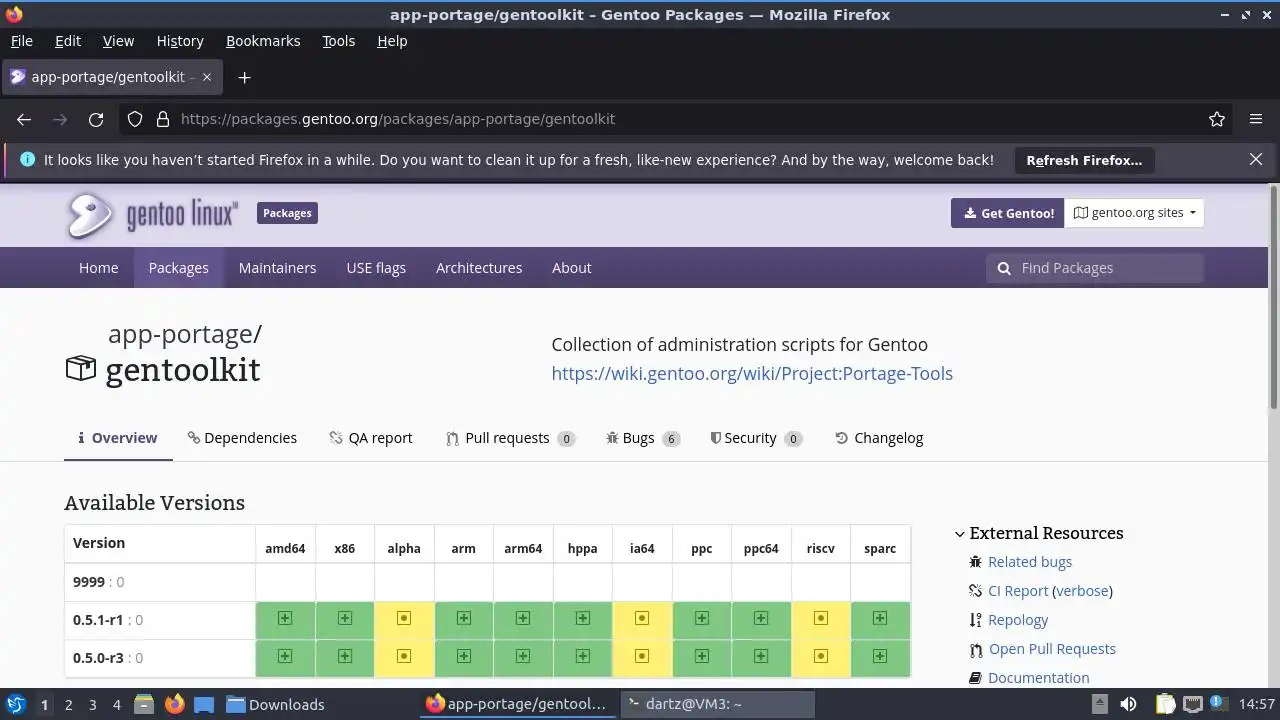This screenshot has width=1280, height=720.
Task: Open the History menu
Action: pyautogui.click(x=180, y=41)
